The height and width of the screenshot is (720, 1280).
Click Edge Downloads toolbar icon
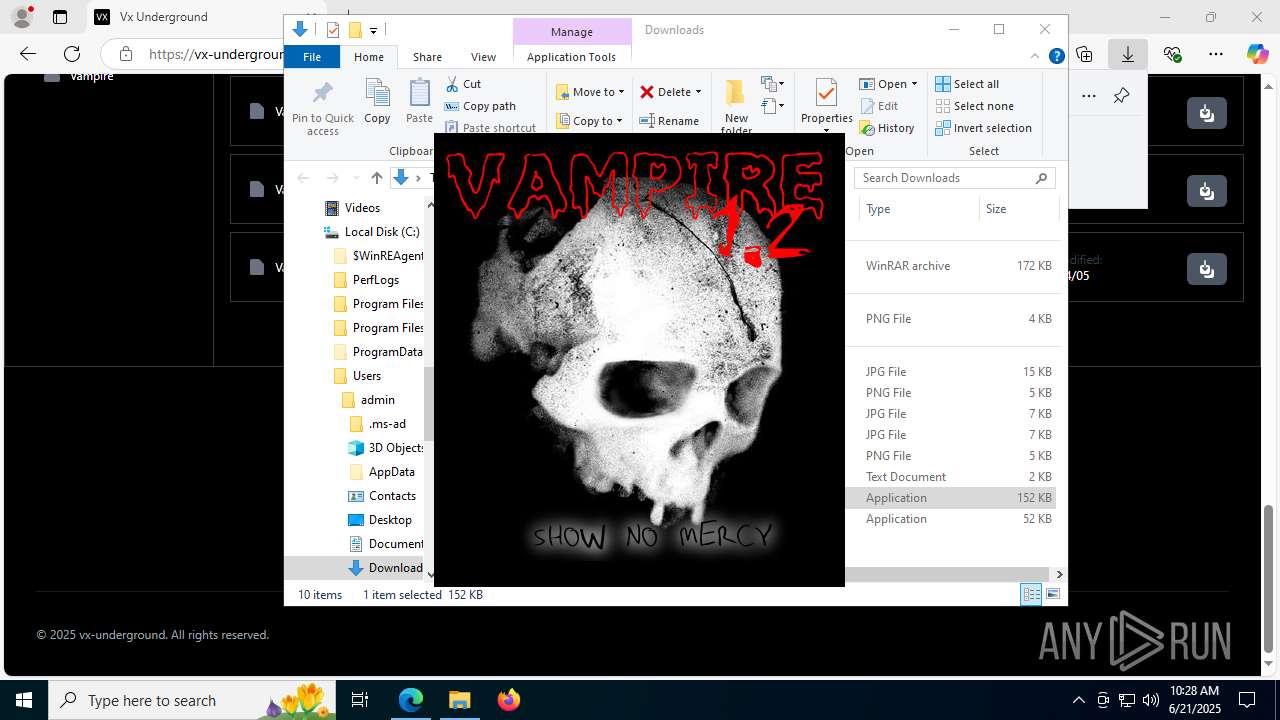[x=1127, y=54]
